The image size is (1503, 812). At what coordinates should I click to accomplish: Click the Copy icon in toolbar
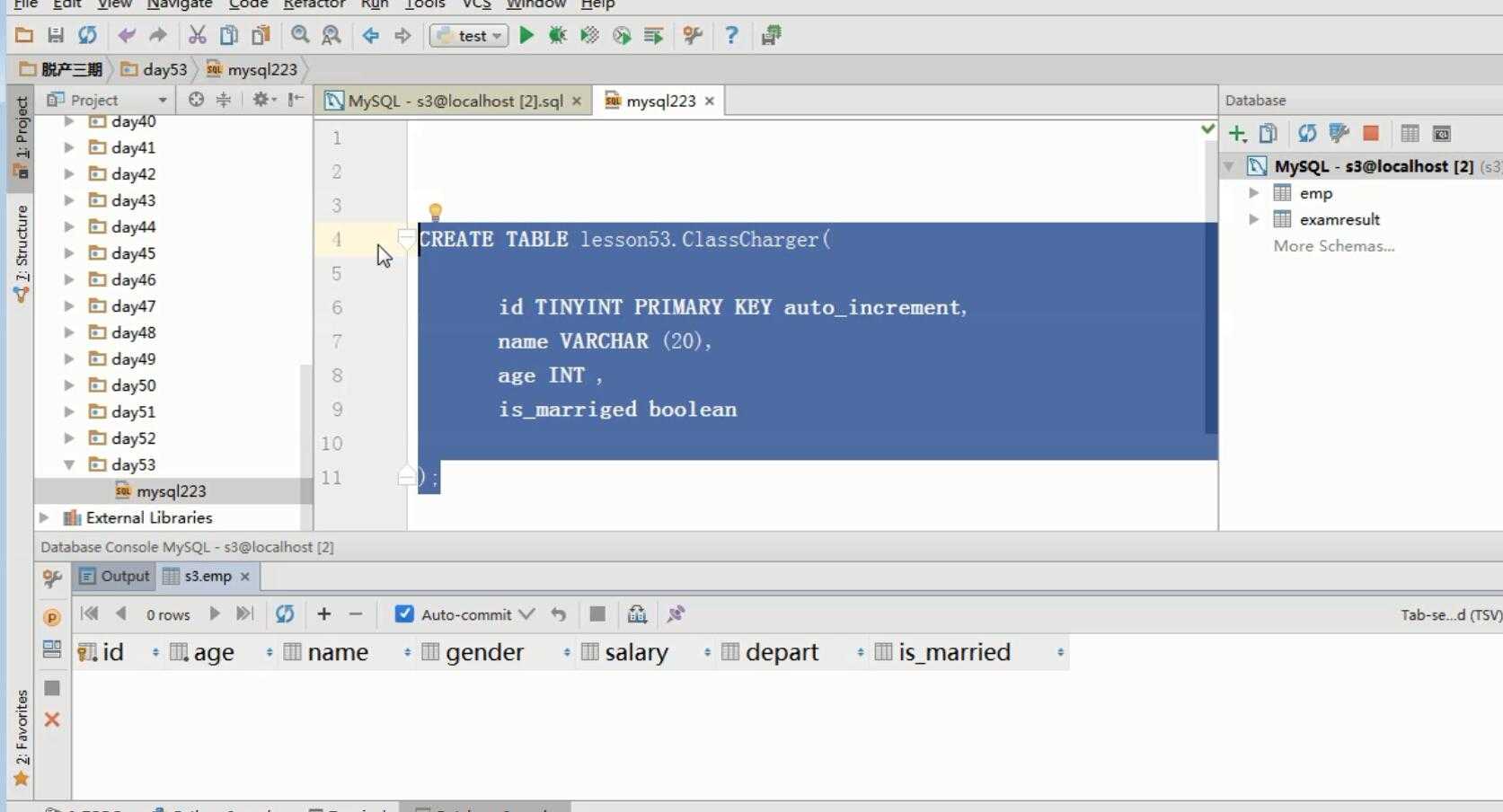(x=229, y=35)
